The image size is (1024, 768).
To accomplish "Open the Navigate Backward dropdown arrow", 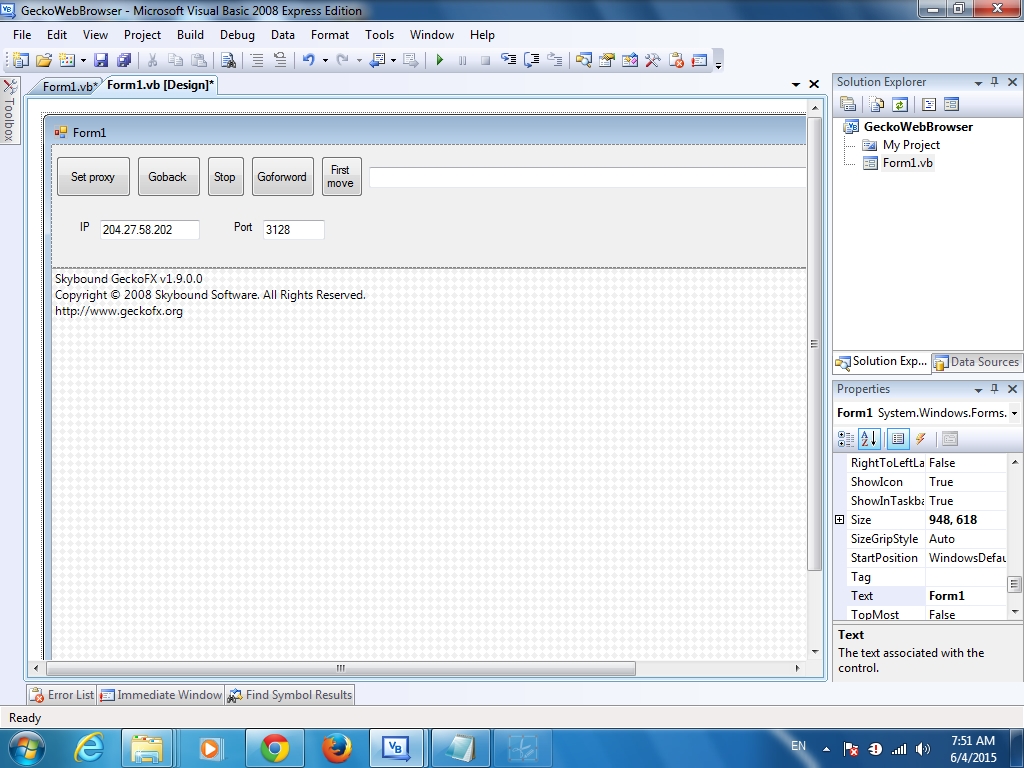I will (x=393, y=61).
